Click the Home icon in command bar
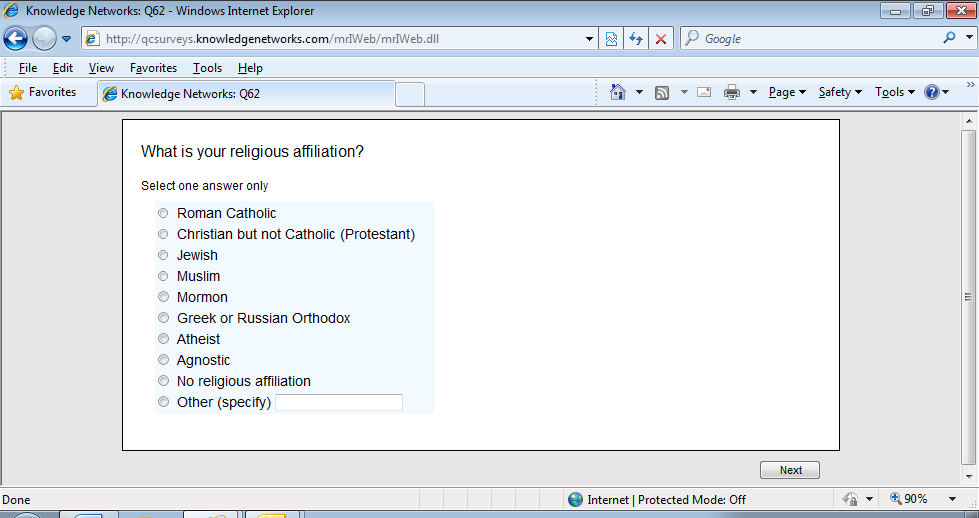 [617, 92]
